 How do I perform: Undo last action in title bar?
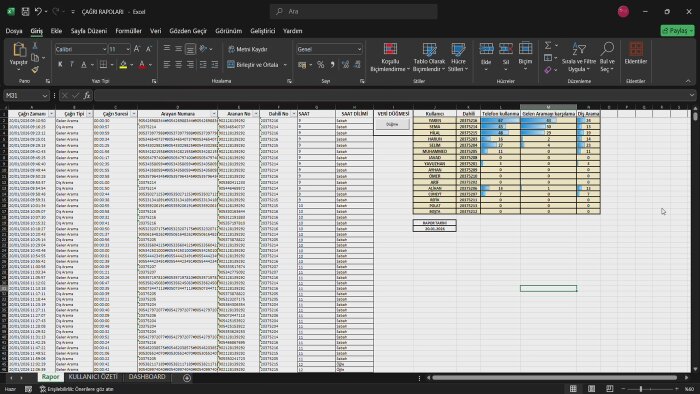(38, 12)
